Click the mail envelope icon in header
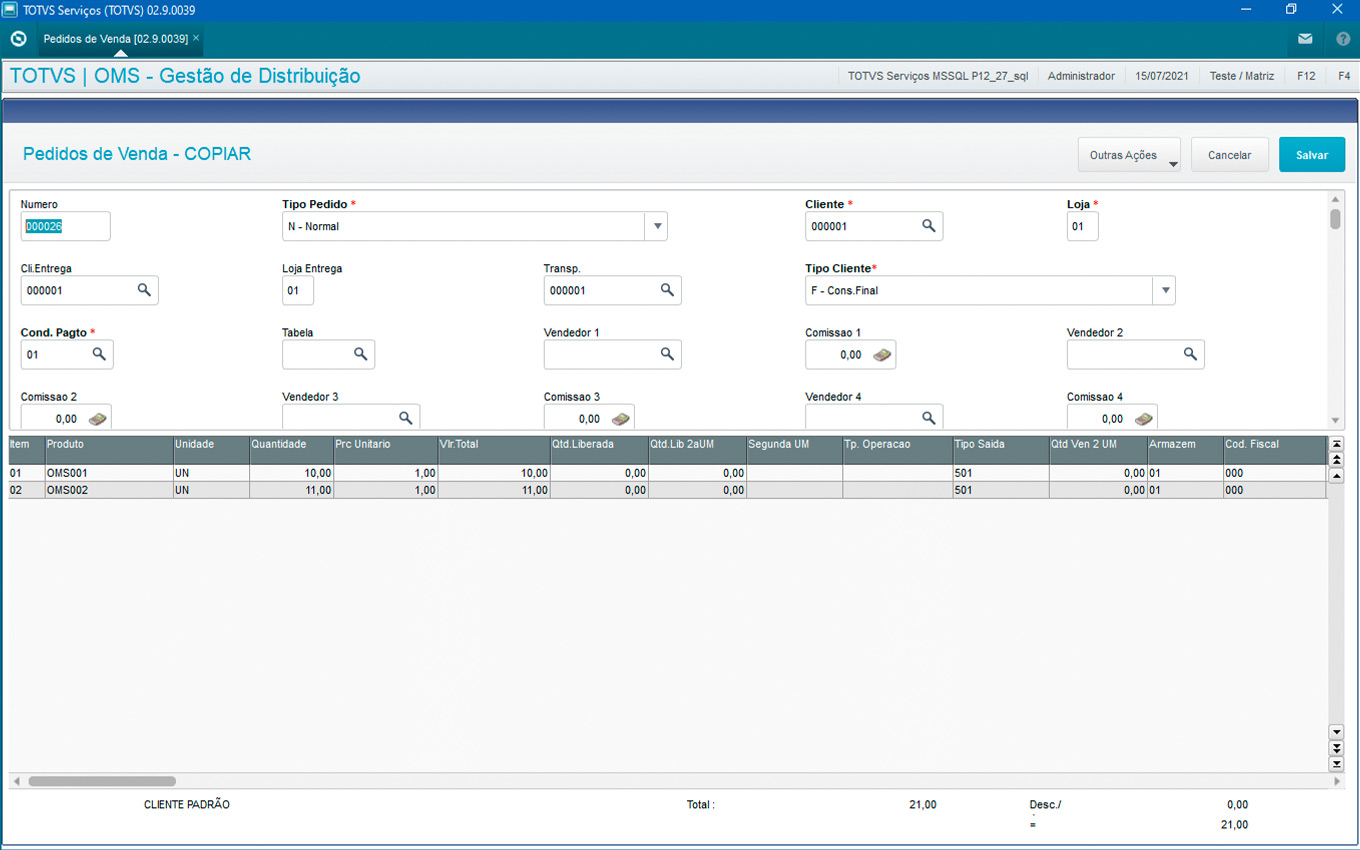 click(1305, 39)
